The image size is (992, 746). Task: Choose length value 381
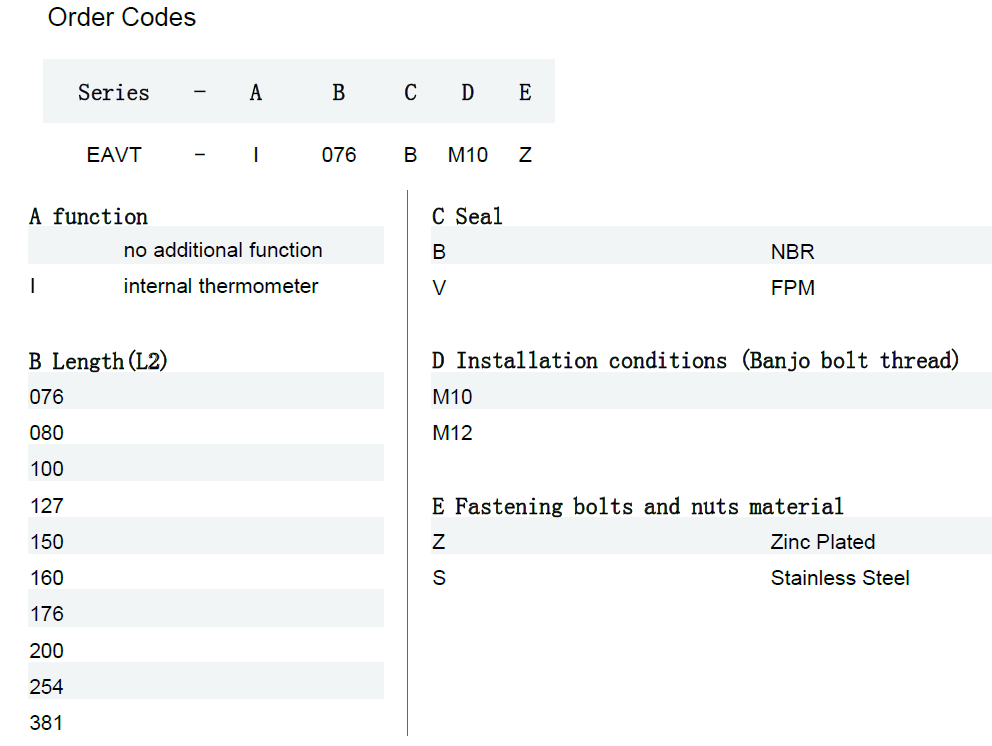[46, 723]
